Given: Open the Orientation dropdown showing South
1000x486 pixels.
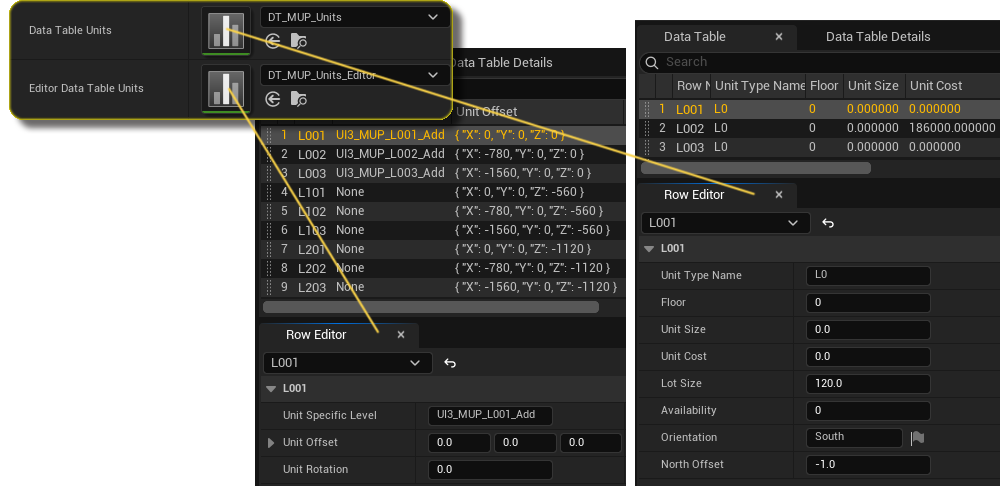Looking at the screenshot, I should tap(854, 437).
